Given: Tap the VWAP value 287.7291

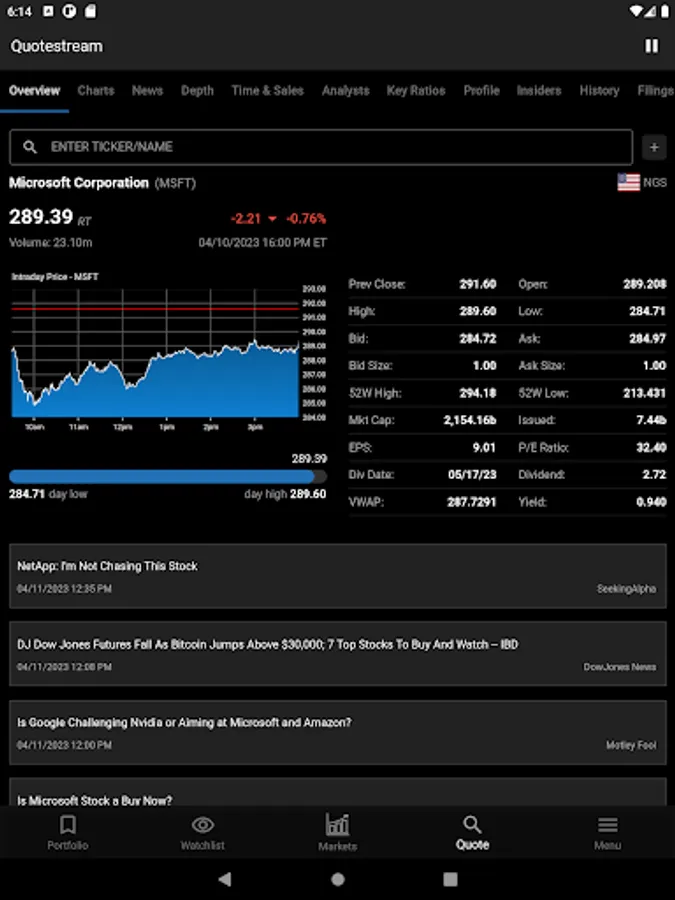Looking at the screenshot, I should coord(471,502).
